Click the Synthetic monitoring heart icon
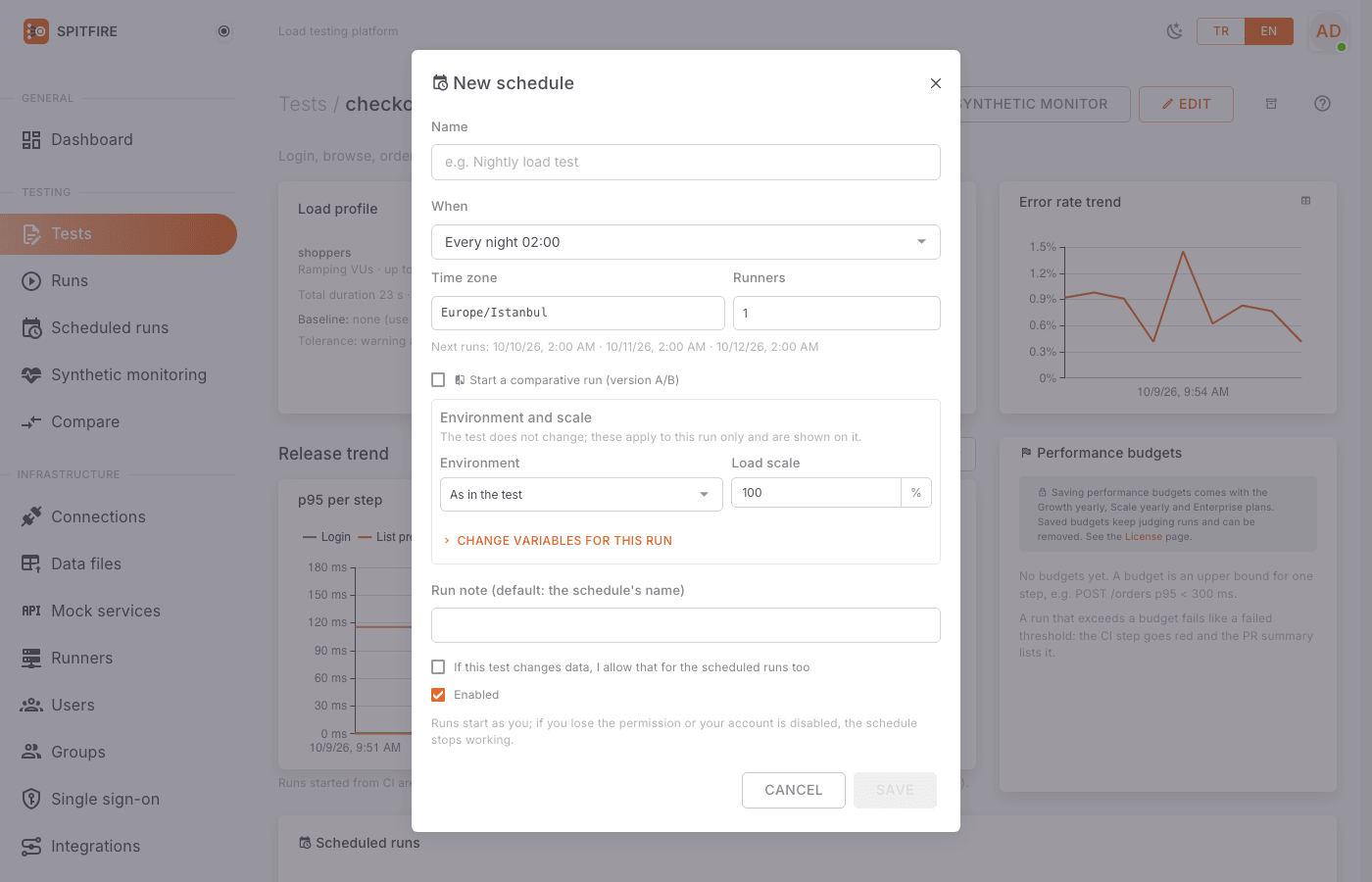This screenshot has width=1372, height=882. click(31, 375)
